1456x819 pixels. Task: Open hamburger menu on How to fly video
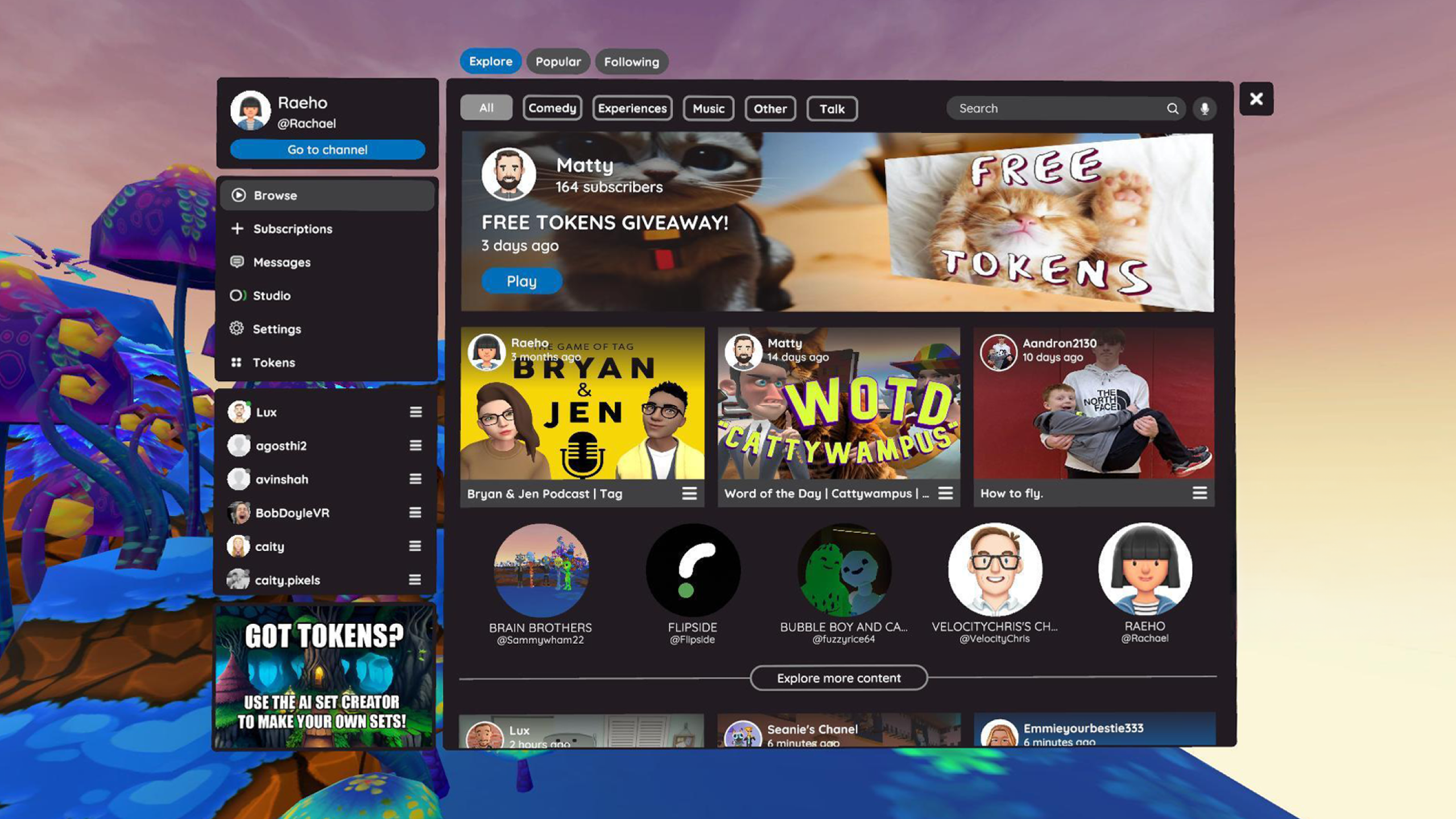[1199, 493]
